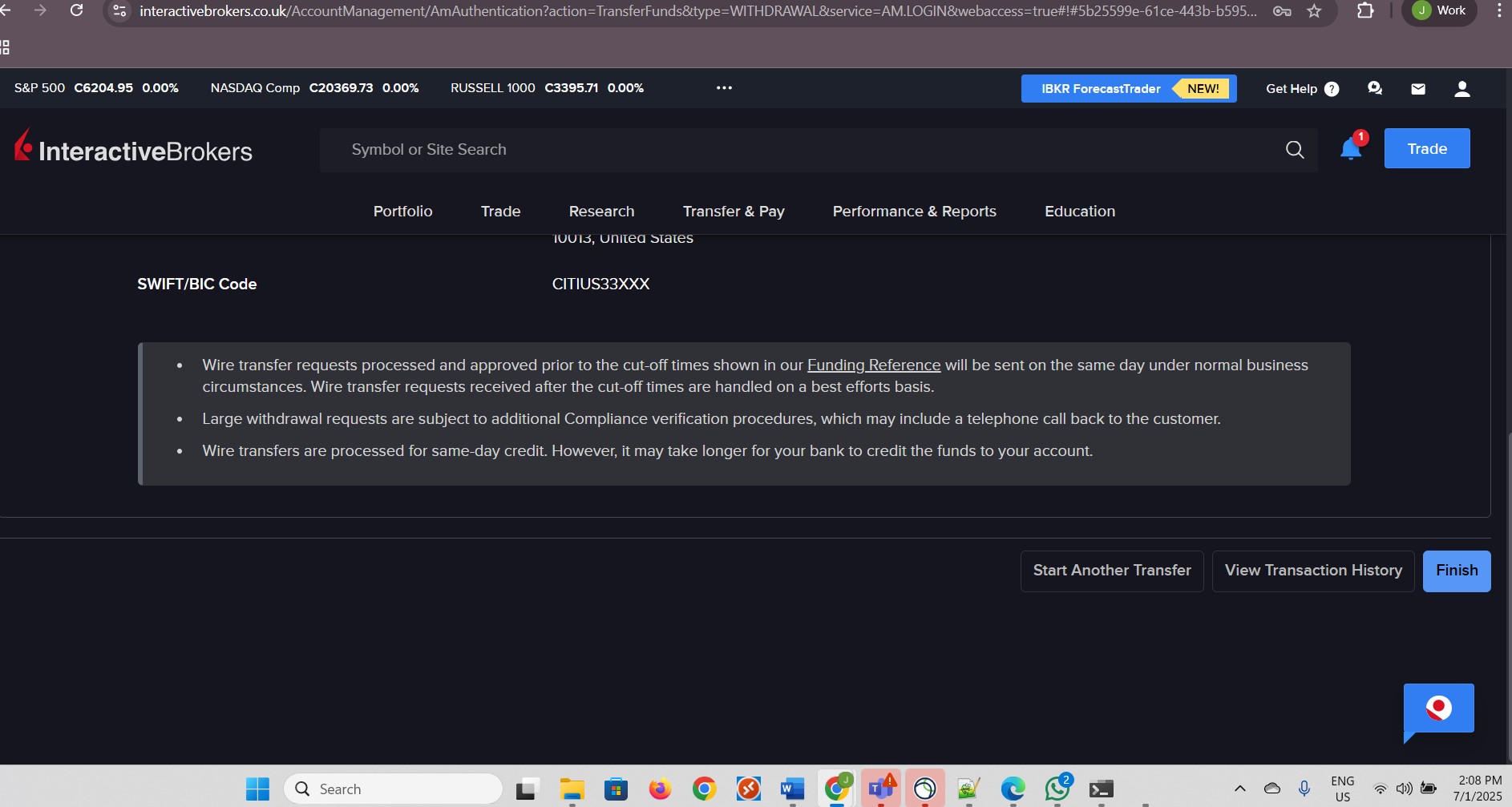Open Task View on the taskbar
Screen dimensions: 1512x807
pyautogui.click(x=528, y=789)
